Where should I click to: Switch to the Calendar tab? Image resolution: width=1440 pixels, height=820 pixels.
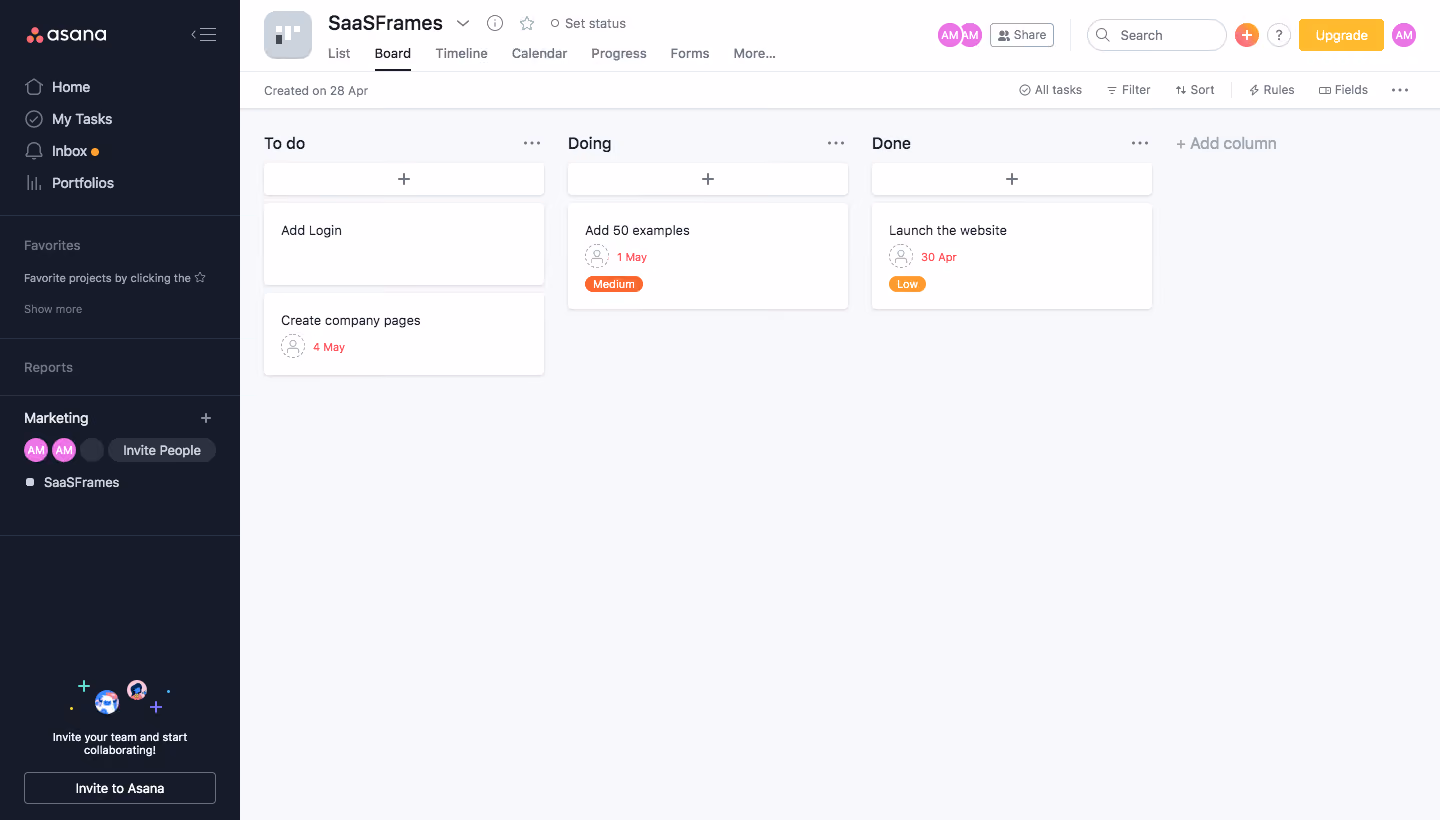pos(539,54)
